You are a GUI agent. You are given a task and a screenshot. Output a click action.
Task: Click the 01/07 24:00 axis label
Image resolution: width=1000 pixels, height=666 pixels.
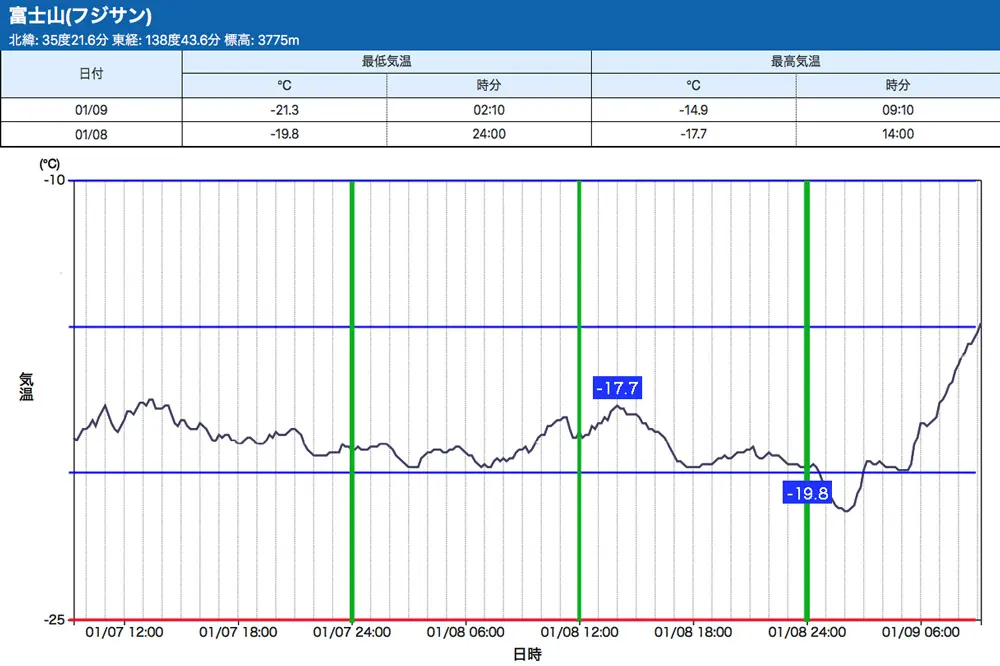point(352,632)
